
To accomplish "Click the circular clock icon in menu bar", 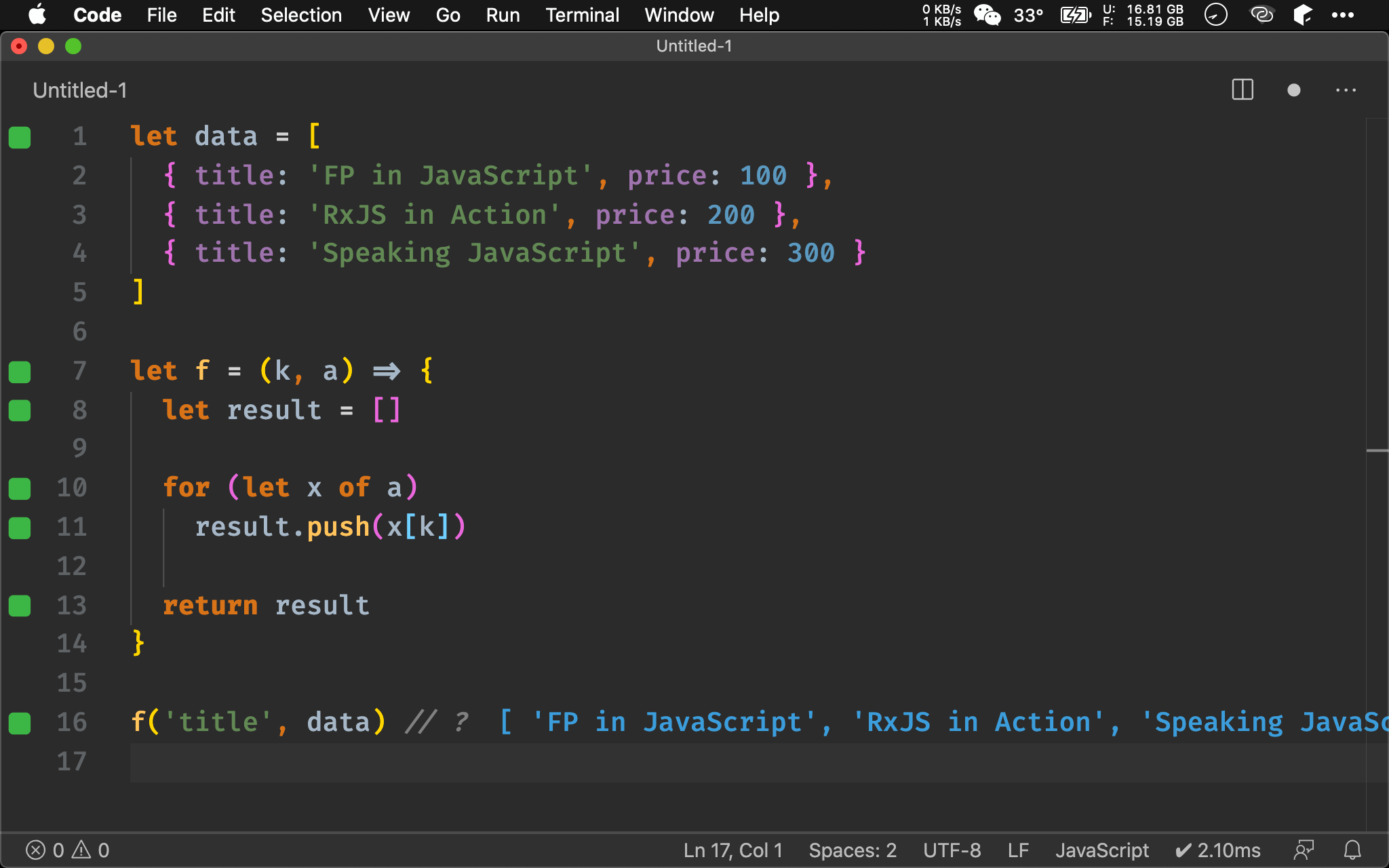I will pyautogui.click(x=1215, y=15).
